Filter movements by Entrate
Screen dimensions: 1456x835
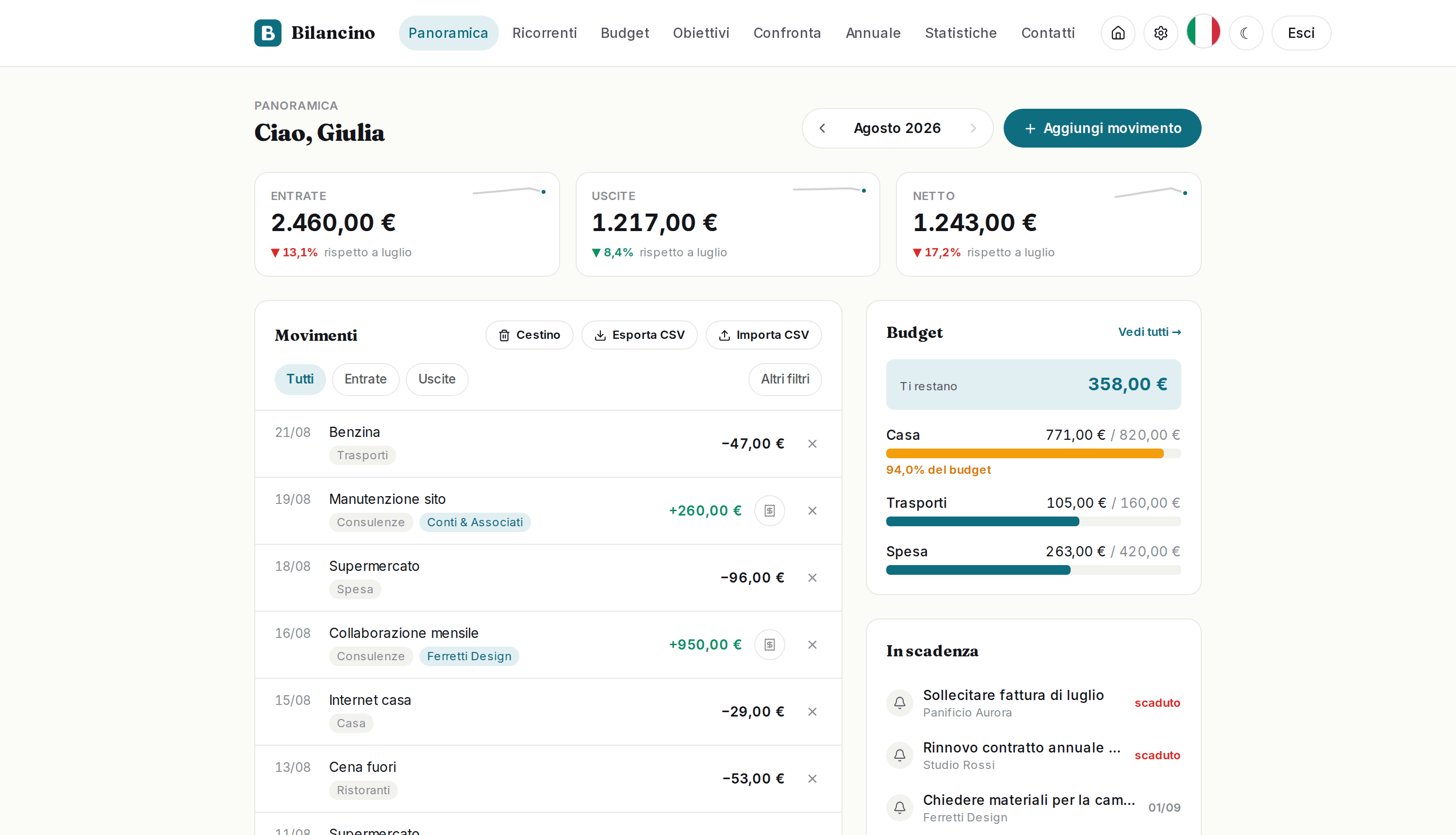366,379
